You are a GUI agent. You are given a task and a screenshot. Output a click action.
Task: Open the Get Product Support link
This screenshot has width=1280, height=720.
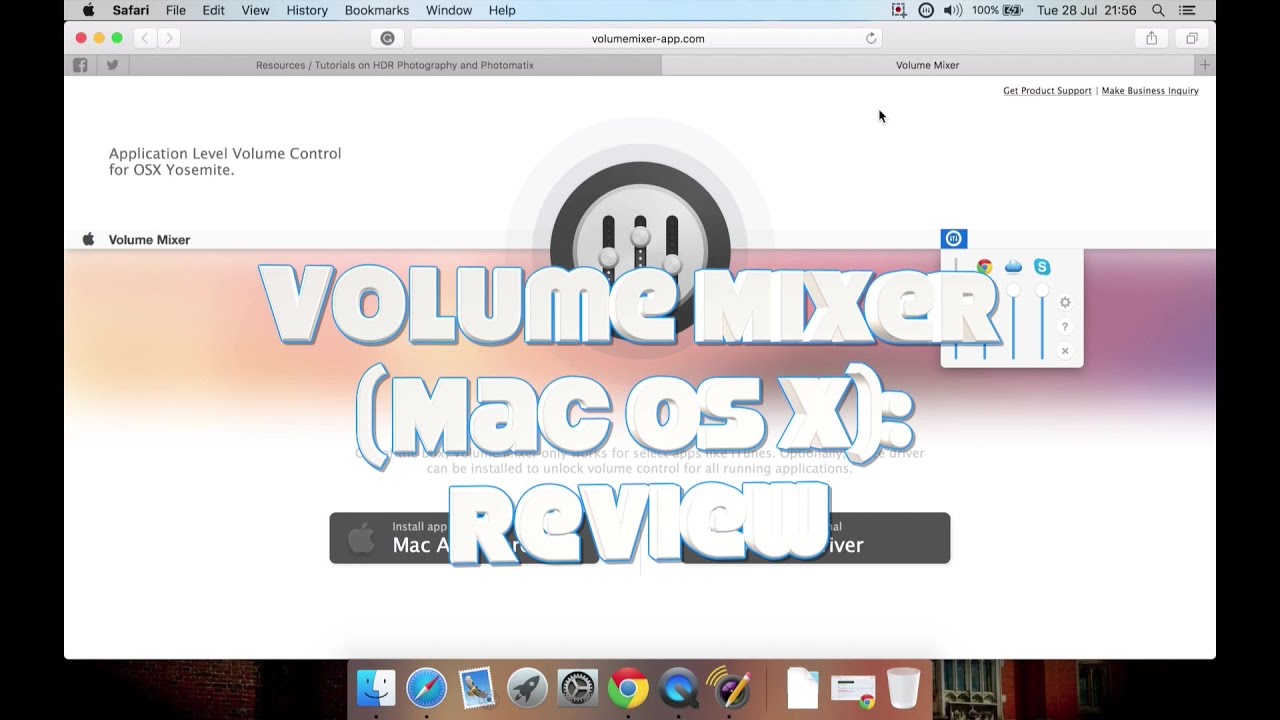(1047, 90)
